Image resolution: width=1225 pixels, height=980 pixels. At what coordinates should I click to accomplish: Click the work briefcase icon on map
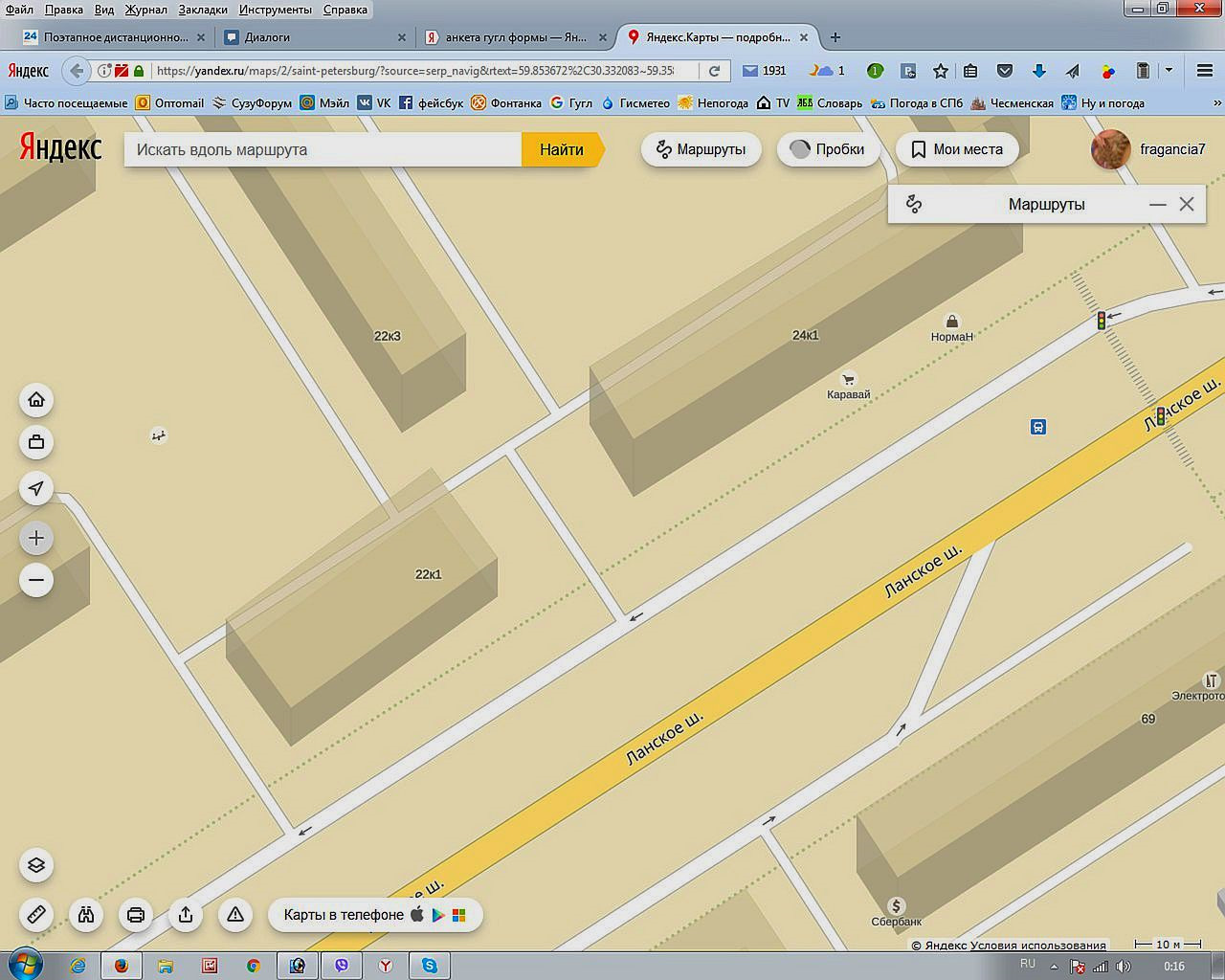[36, 442]
